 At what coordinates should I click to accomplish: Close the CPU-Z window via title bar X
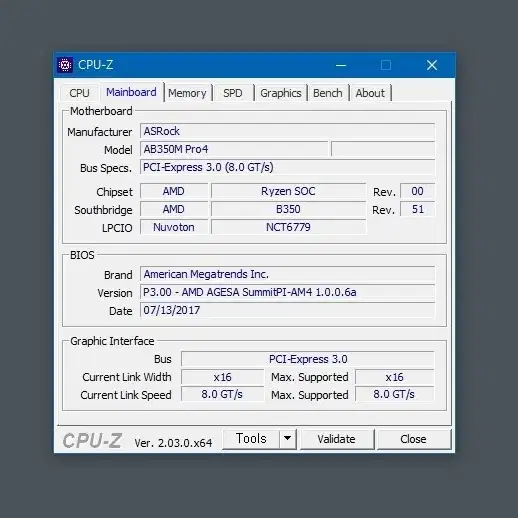point(432,65)
